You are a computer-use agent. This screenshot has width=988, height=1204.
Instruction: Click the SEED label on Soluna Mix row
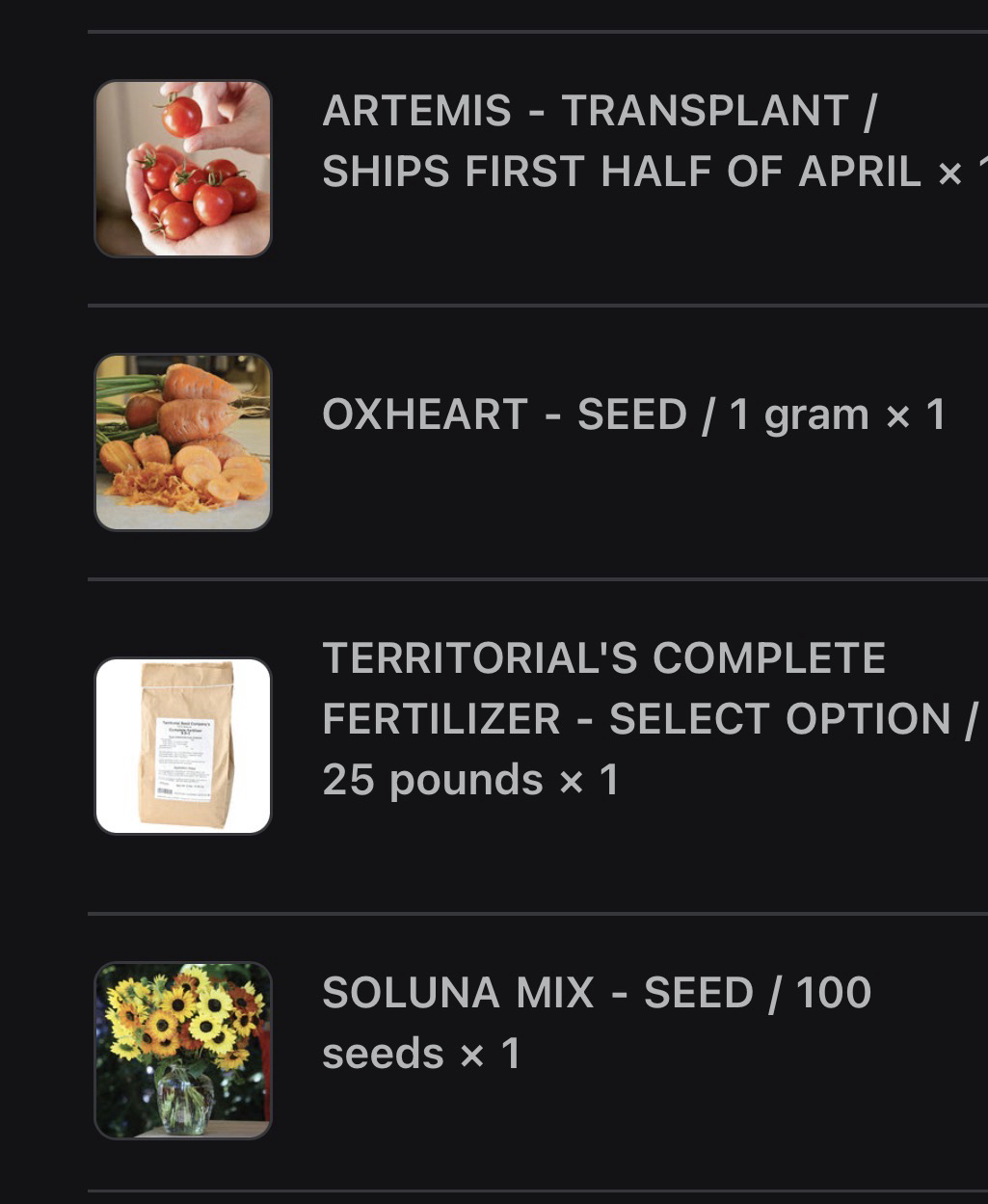coord(698,993)
